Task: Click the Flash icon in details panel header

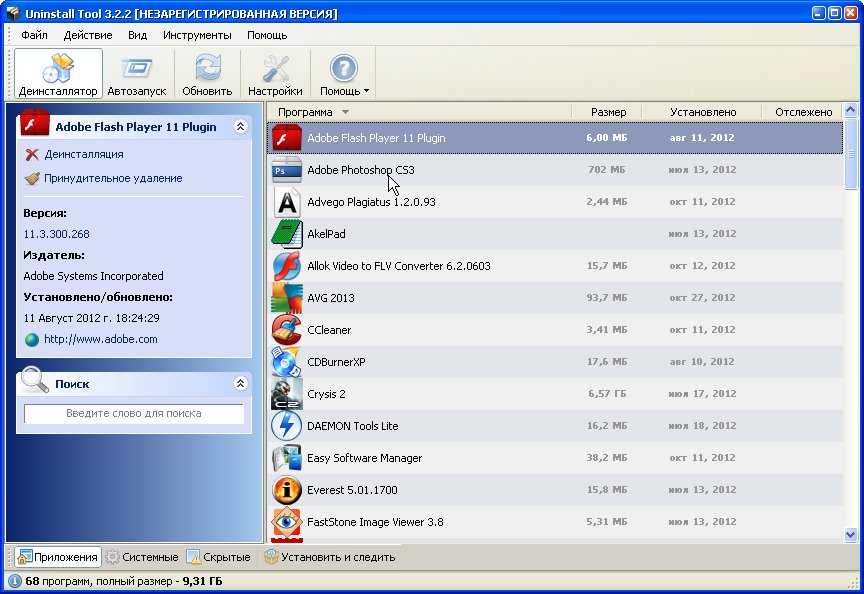Action: 35,123
